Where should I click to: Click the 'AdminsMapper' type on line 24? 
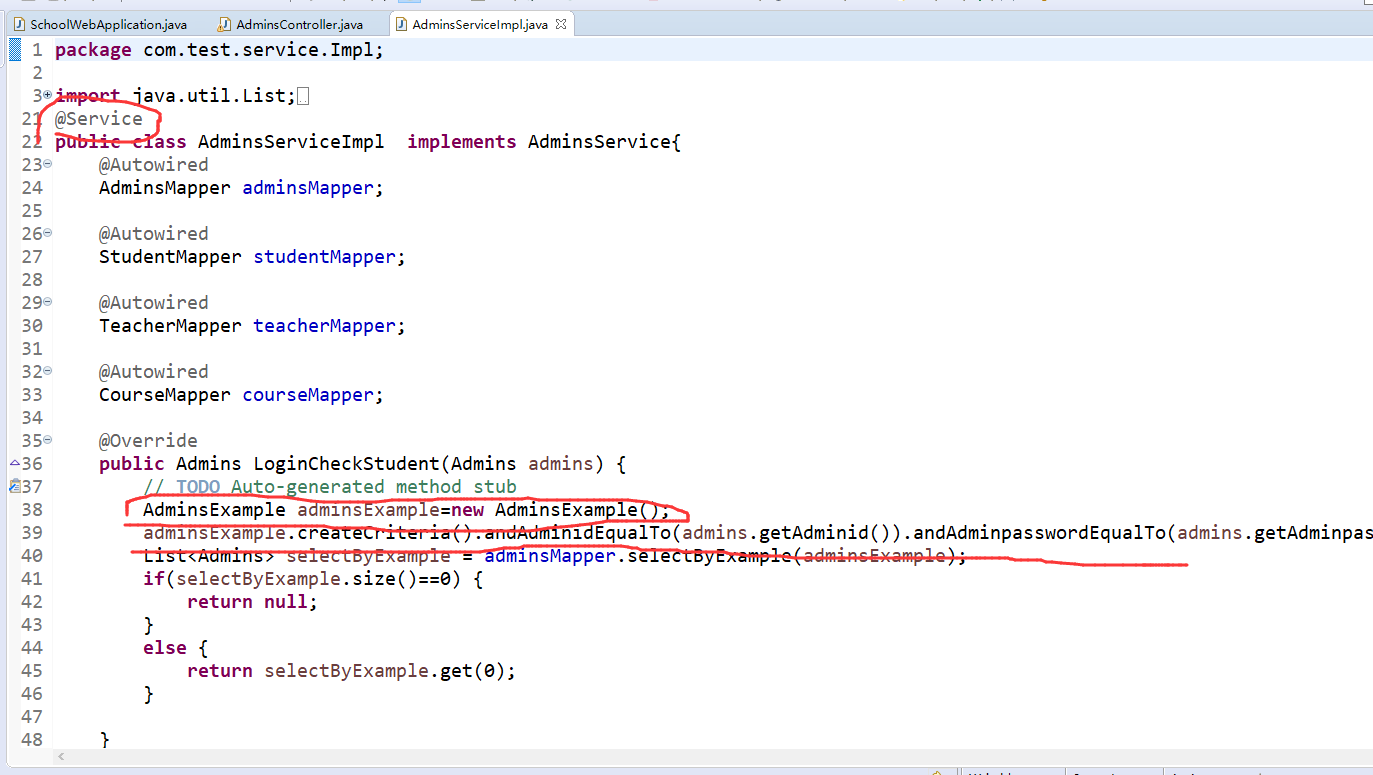pos(165,188)
